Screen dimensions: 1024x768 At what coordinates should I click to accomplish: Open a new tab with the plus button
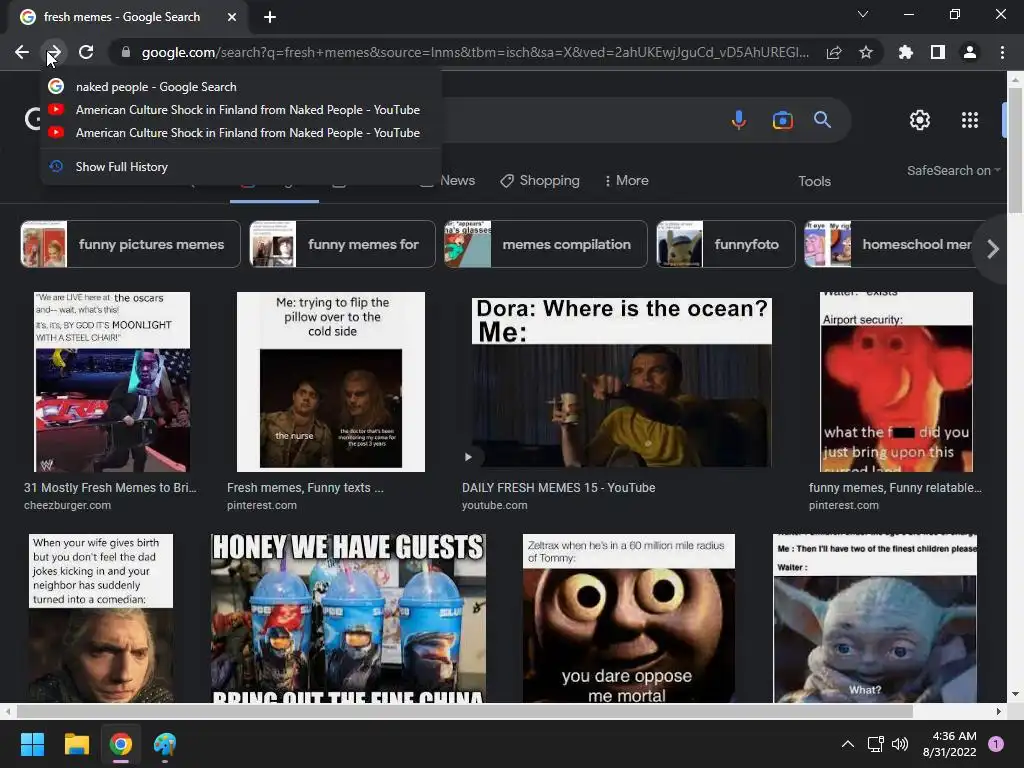(x=270, y=17)
